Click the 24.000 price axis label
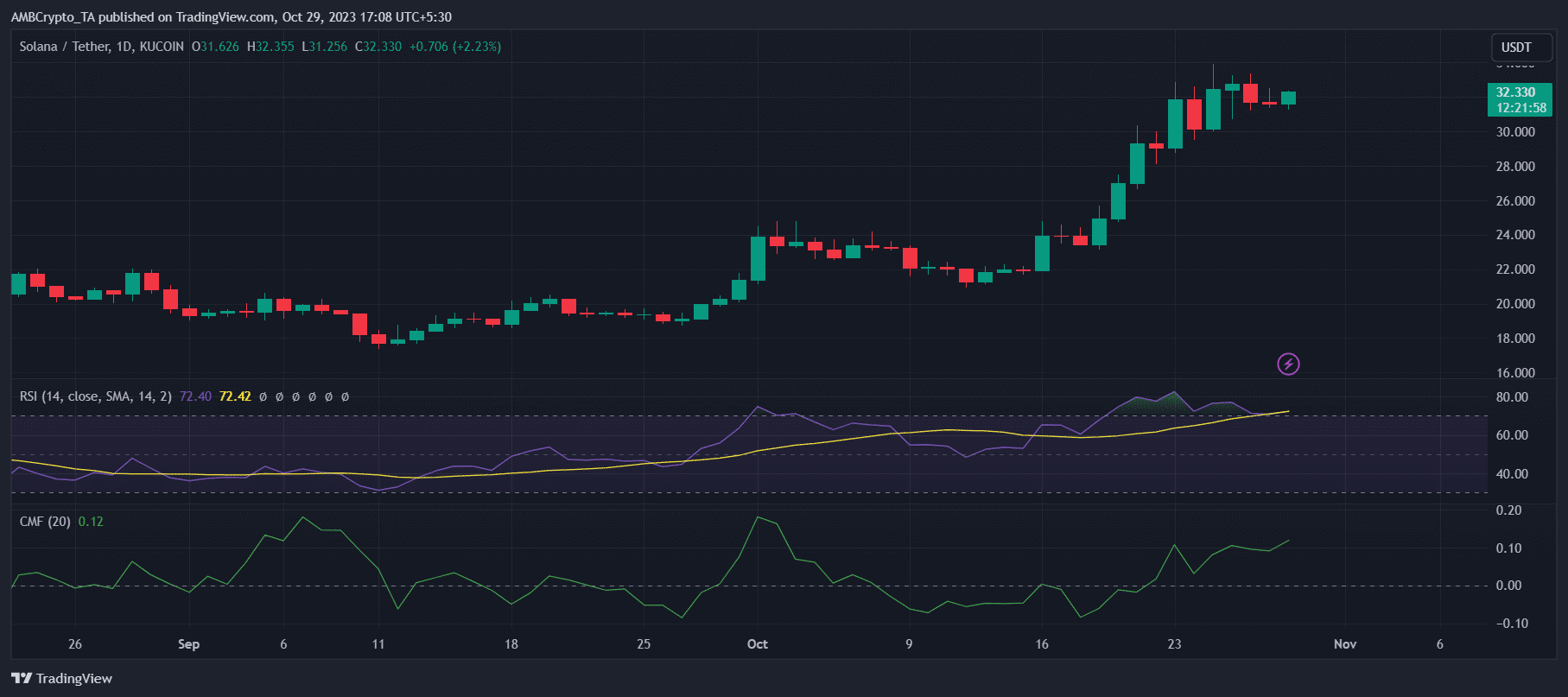Viewport: 1568px width, 697px height. point(1515,235)
